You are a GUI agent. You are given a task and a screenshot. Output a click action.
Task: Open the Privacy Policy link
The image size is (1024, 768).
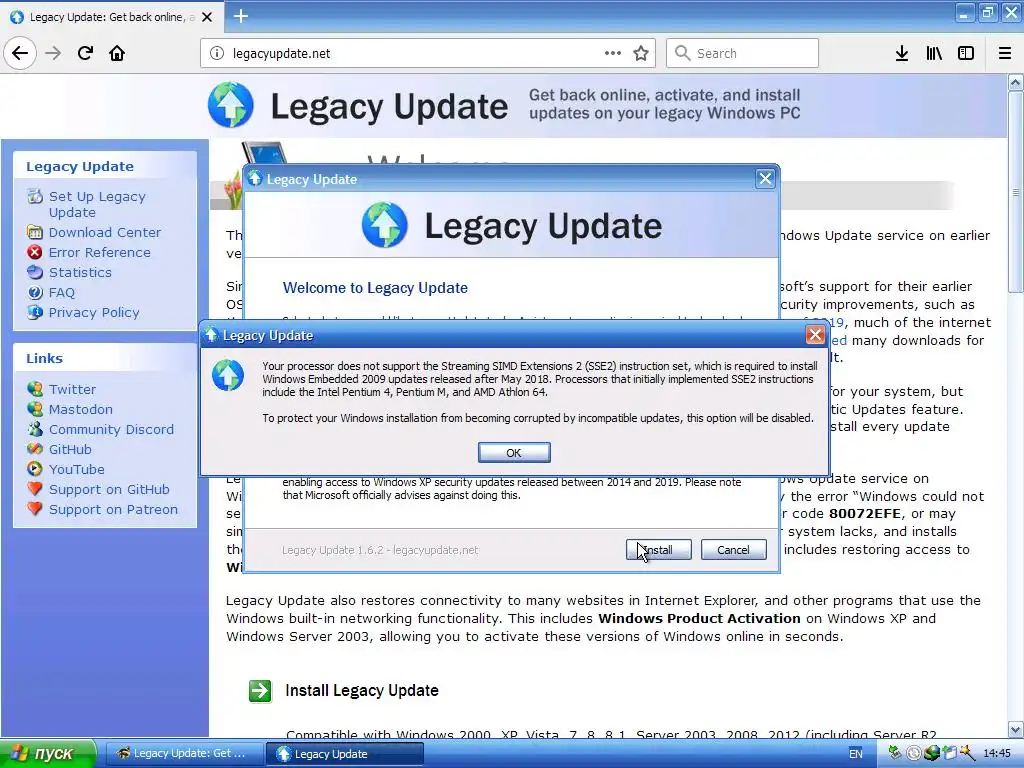(x=94, y=313)
